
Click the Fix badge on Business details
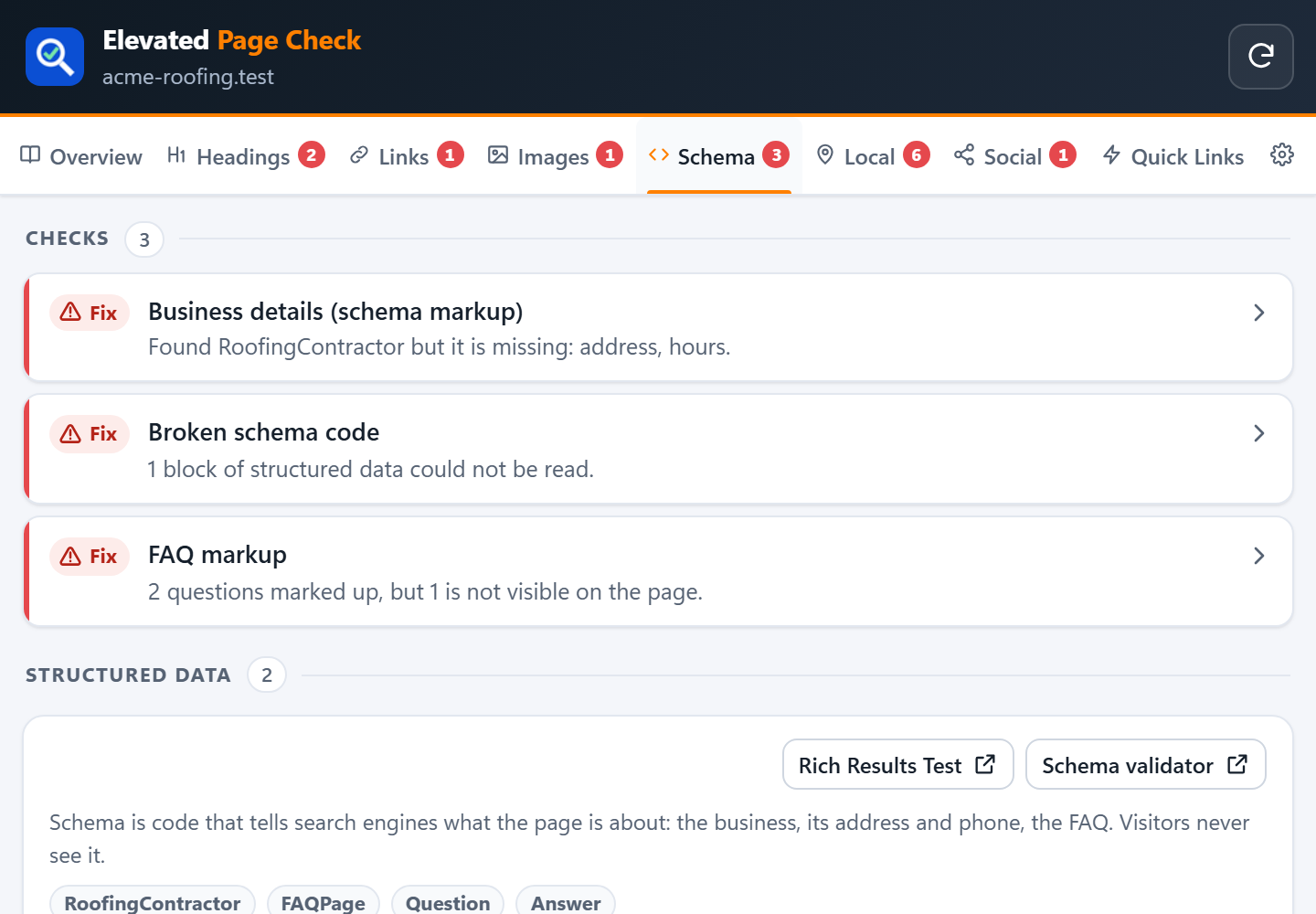coord(90,313)
